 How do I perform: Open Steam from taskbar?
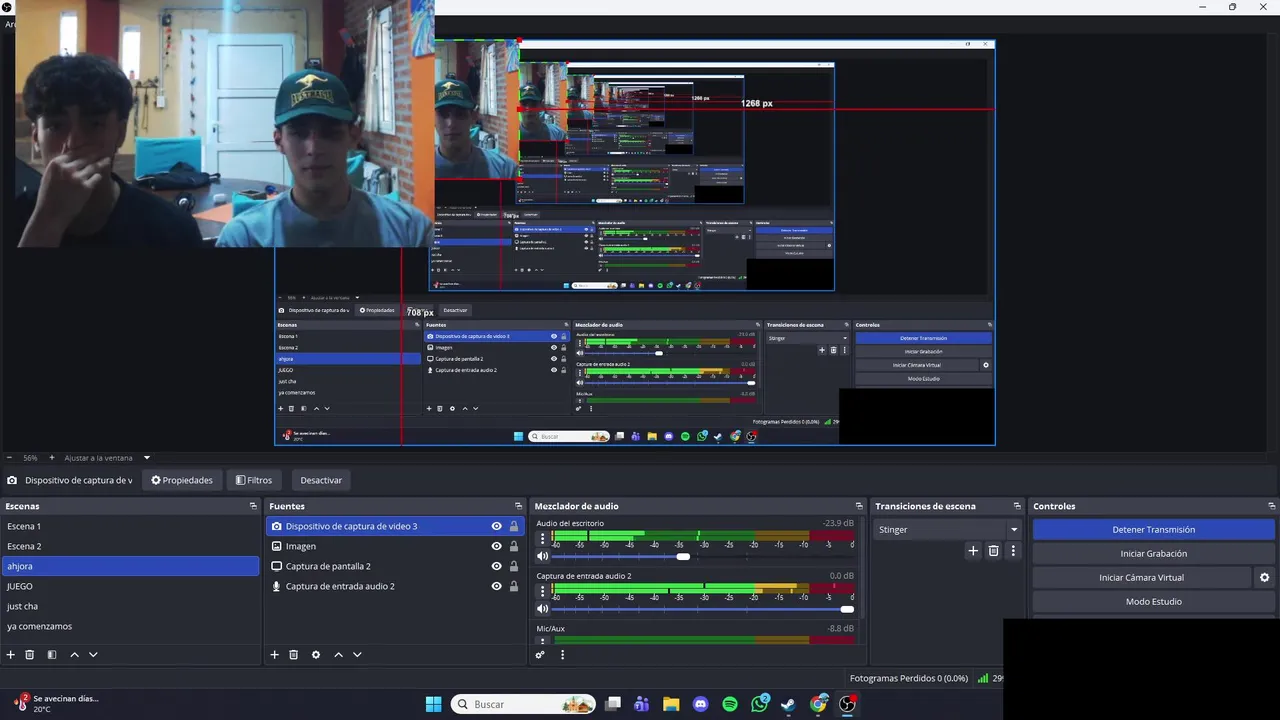click(x=789, y=704)
